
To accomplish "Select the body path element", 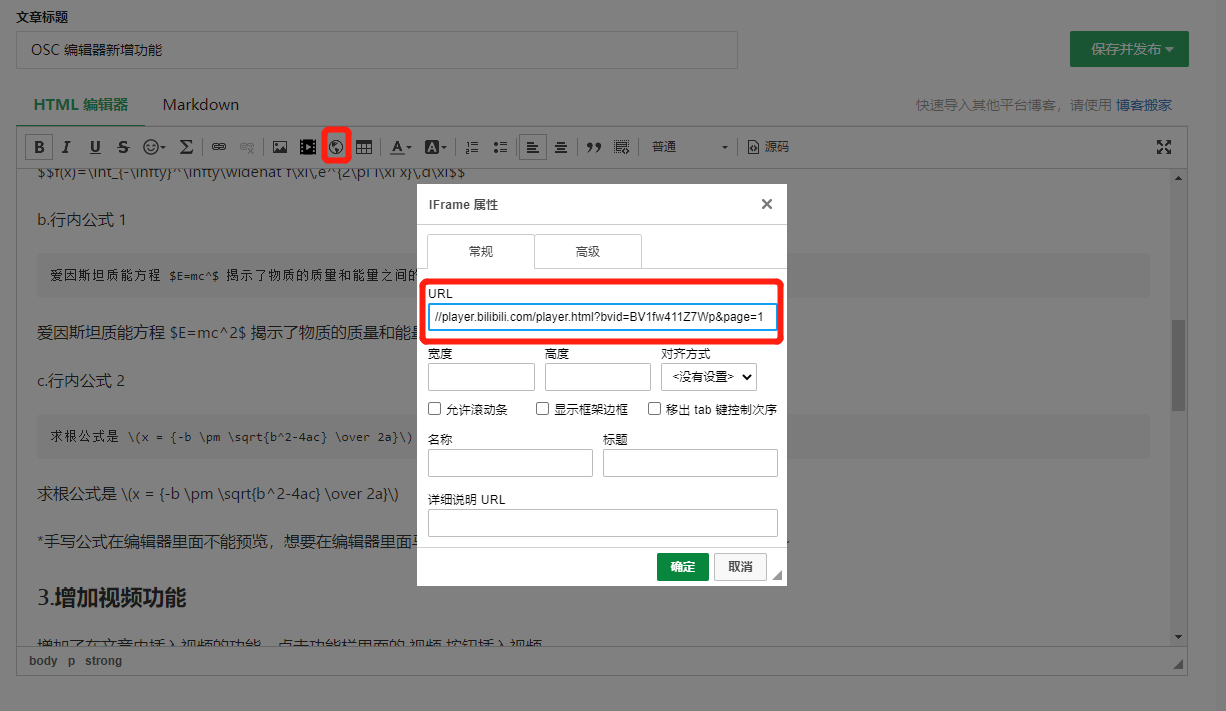I will [x=43, y=661].
